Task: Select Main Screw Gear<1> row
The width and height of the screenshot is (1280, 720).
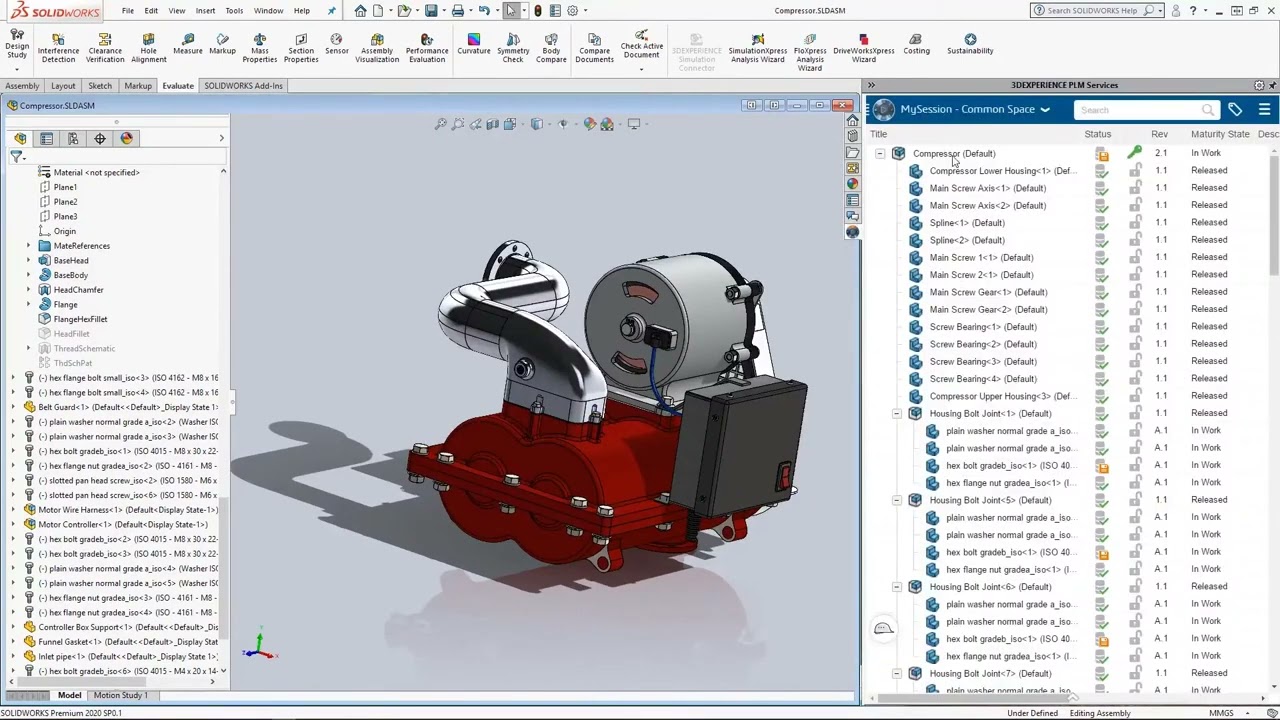Action: 988,292
